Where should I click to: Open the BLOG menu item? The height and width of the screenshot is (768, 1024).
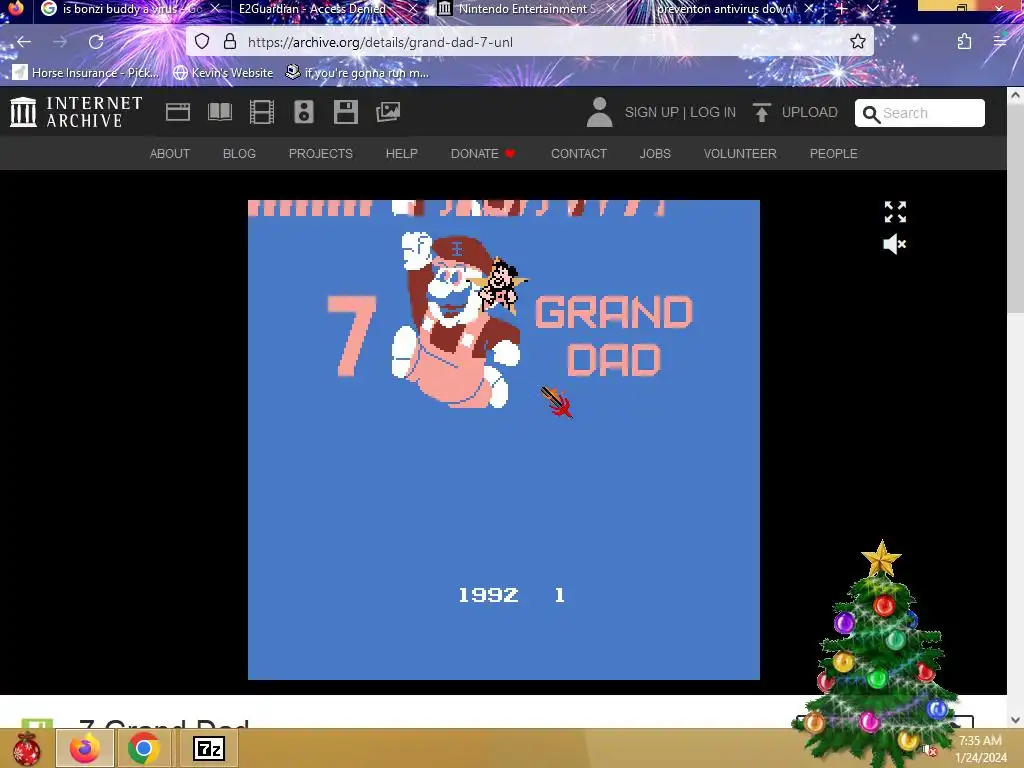[239, 153]
